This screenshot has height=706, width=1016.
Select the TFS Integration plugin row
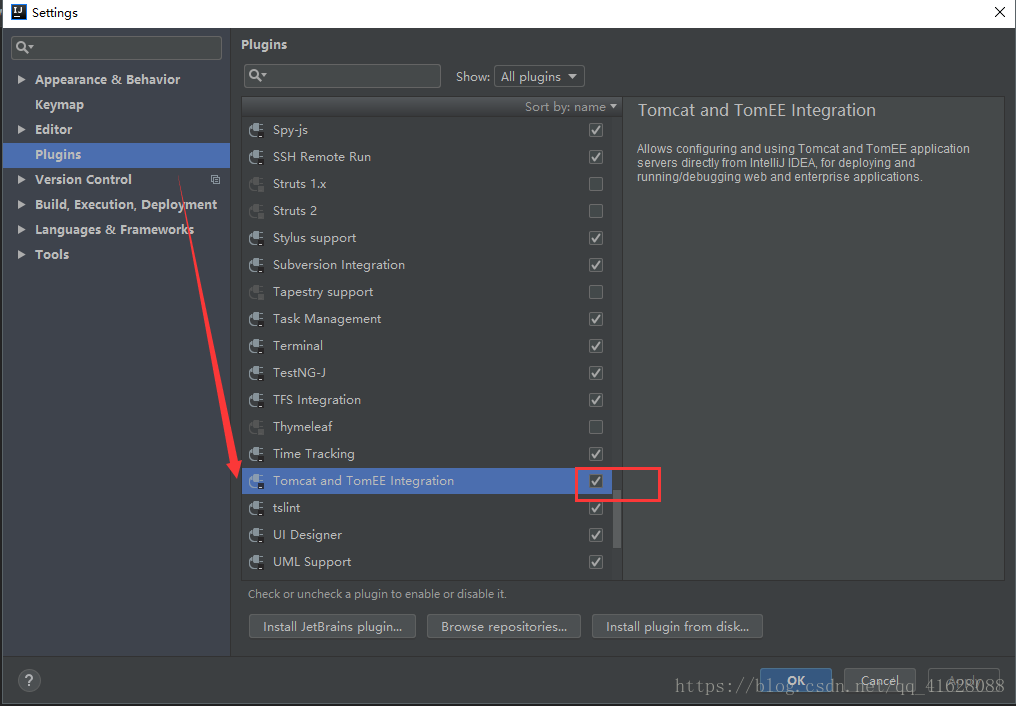427,400
